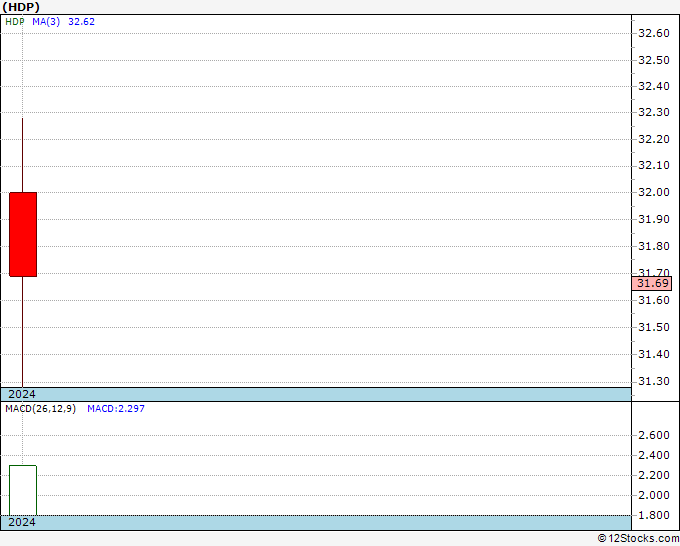The height and width of the screenshot is (546, 680).
Task: Click the 12Stocks.com copyright text
Action: click(638, 539)
